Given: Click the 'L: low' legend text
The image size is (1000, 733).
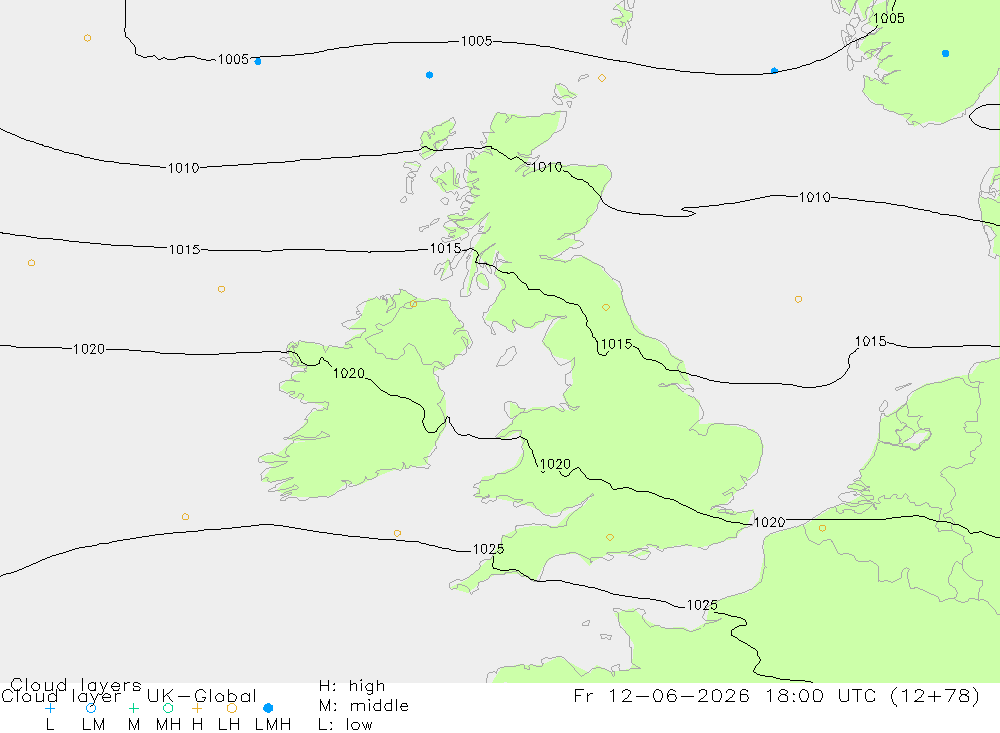Looking at the screenshot, I should click(345, 725).
